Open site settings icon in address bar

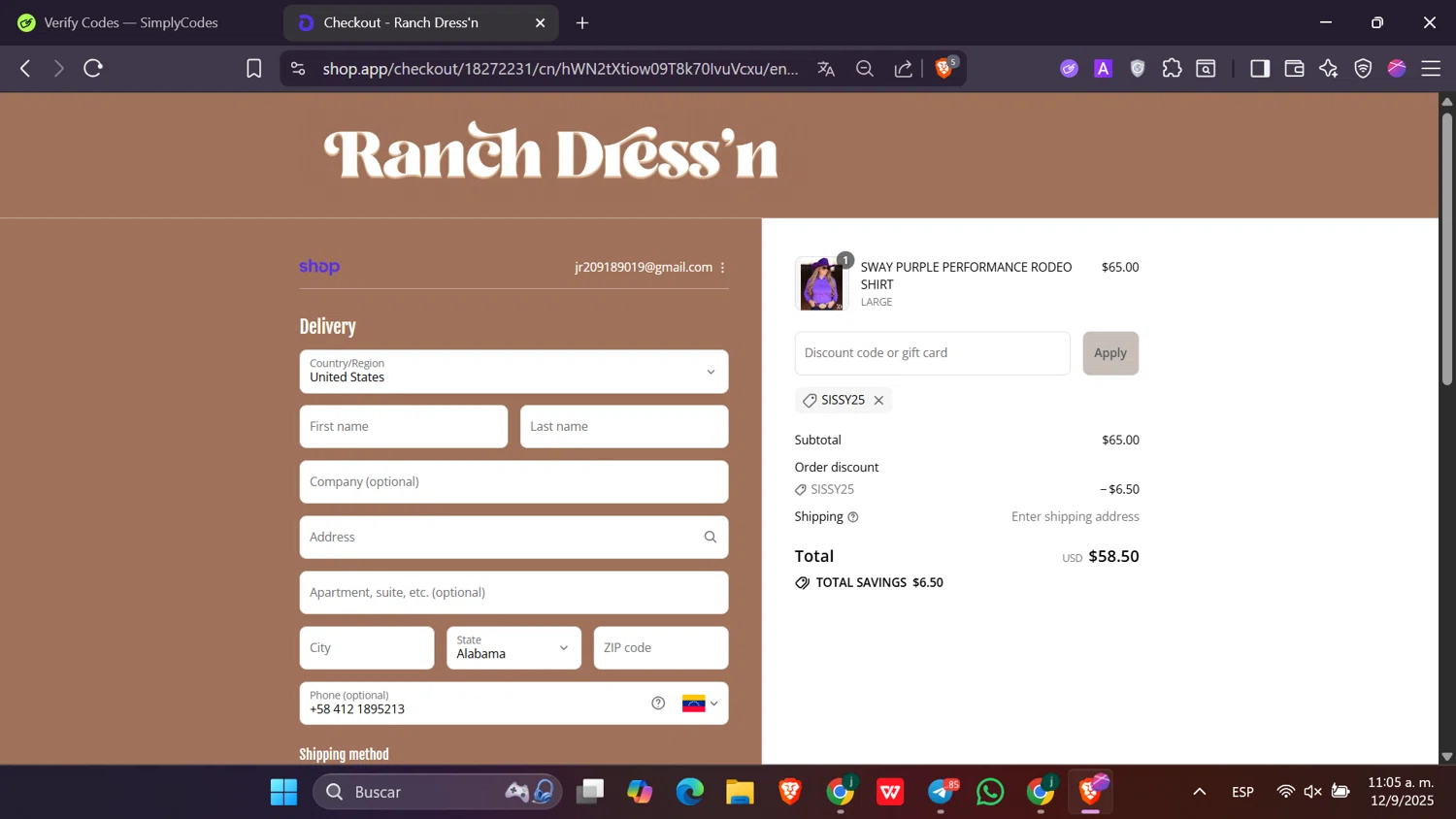298,69
